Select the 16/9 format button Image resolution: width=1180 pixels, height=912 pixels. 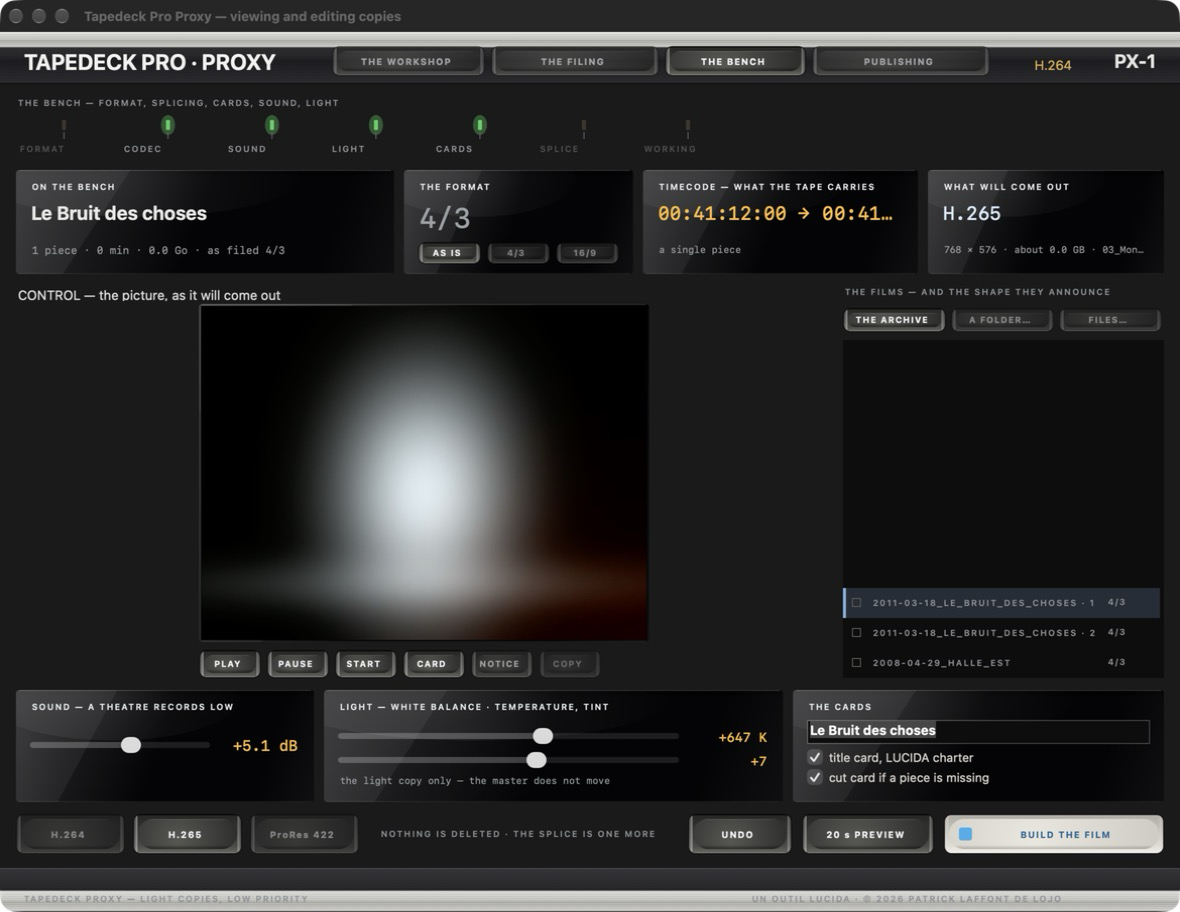[585, 253]
